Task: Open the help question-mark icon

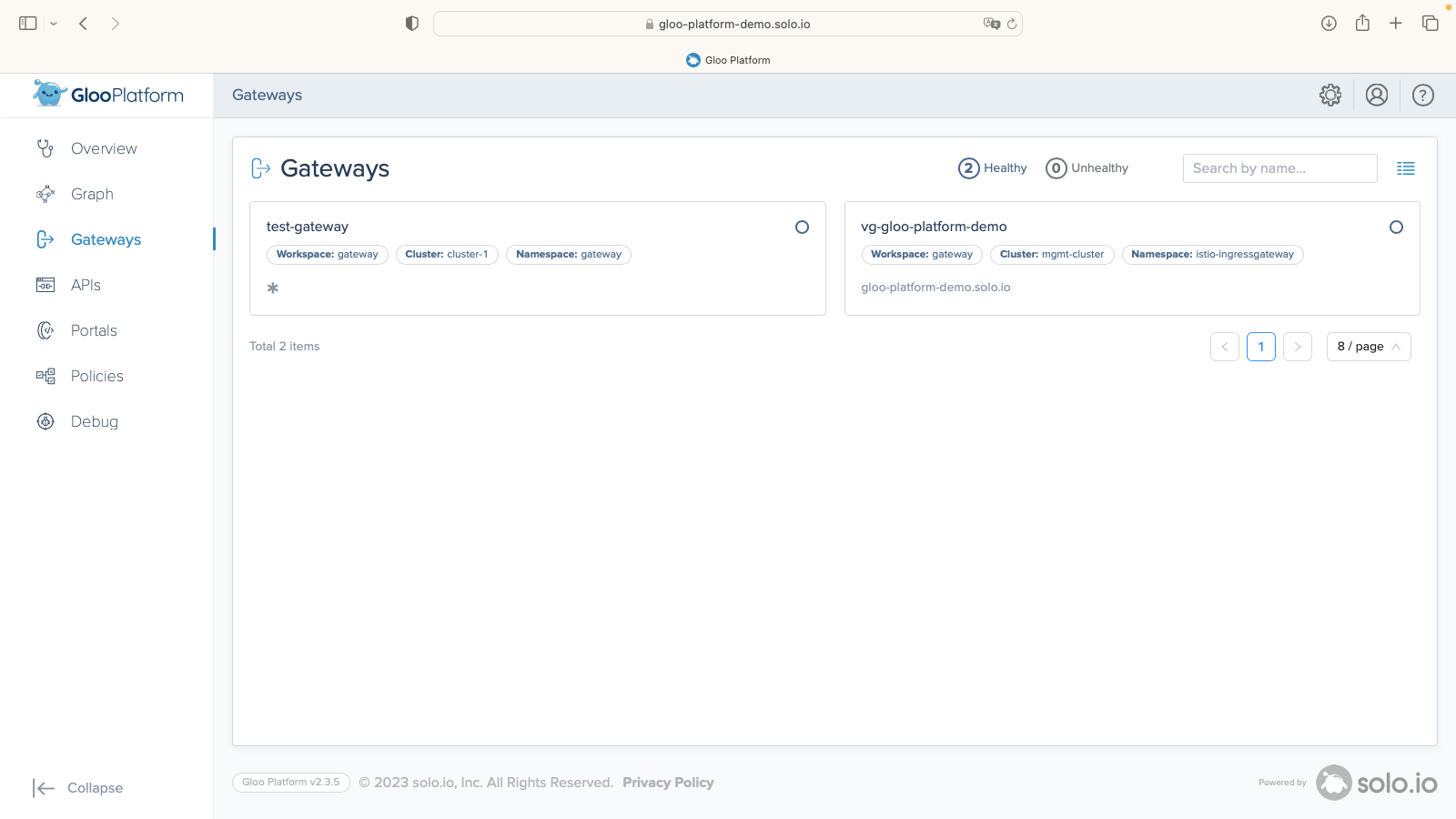Action: pyautogui.click(x=1422, y=95)
